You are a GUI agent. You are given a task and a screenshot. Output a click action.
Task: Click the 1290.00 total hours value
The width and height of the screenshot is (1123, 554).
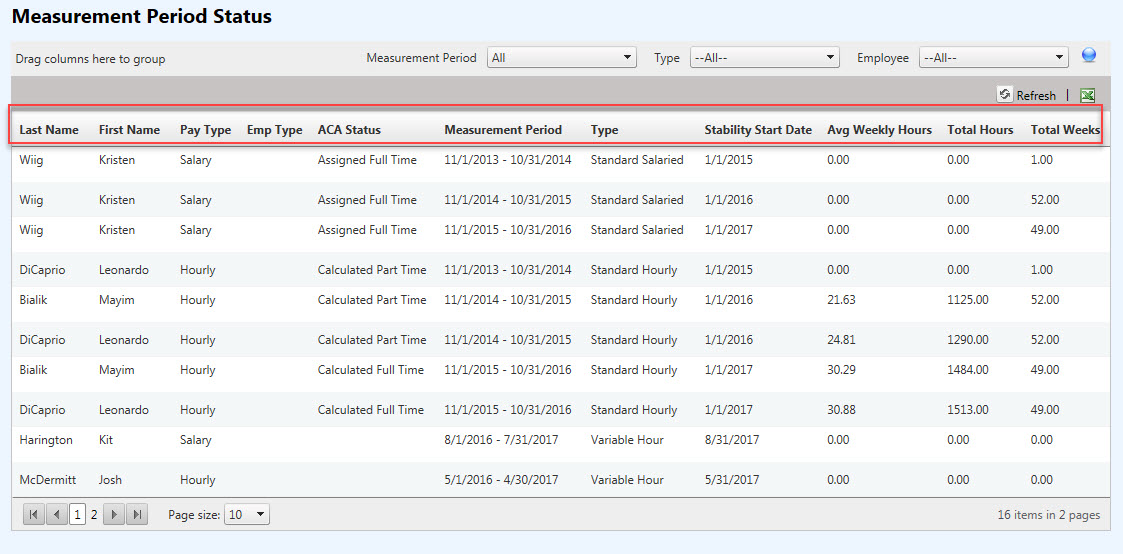(968, 340)
